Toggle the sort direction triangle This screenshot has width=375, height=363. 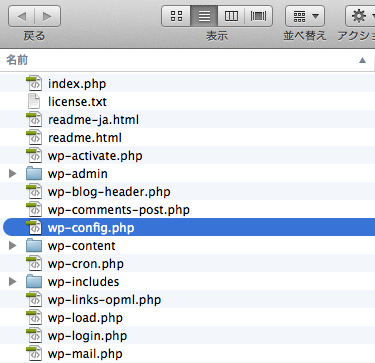point(362,60)
